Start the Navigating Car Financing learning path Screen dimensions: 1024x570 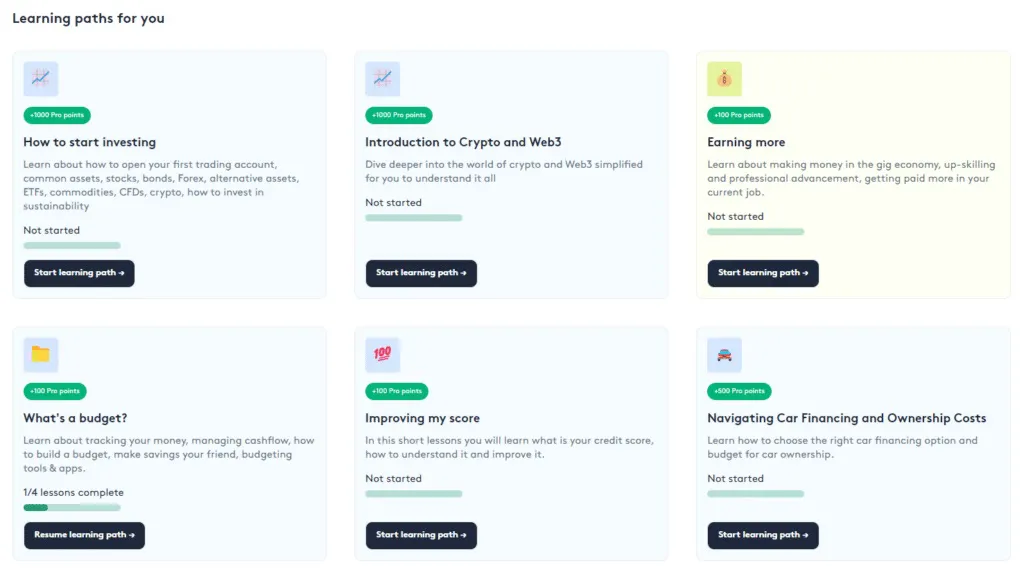coord(763,535)
